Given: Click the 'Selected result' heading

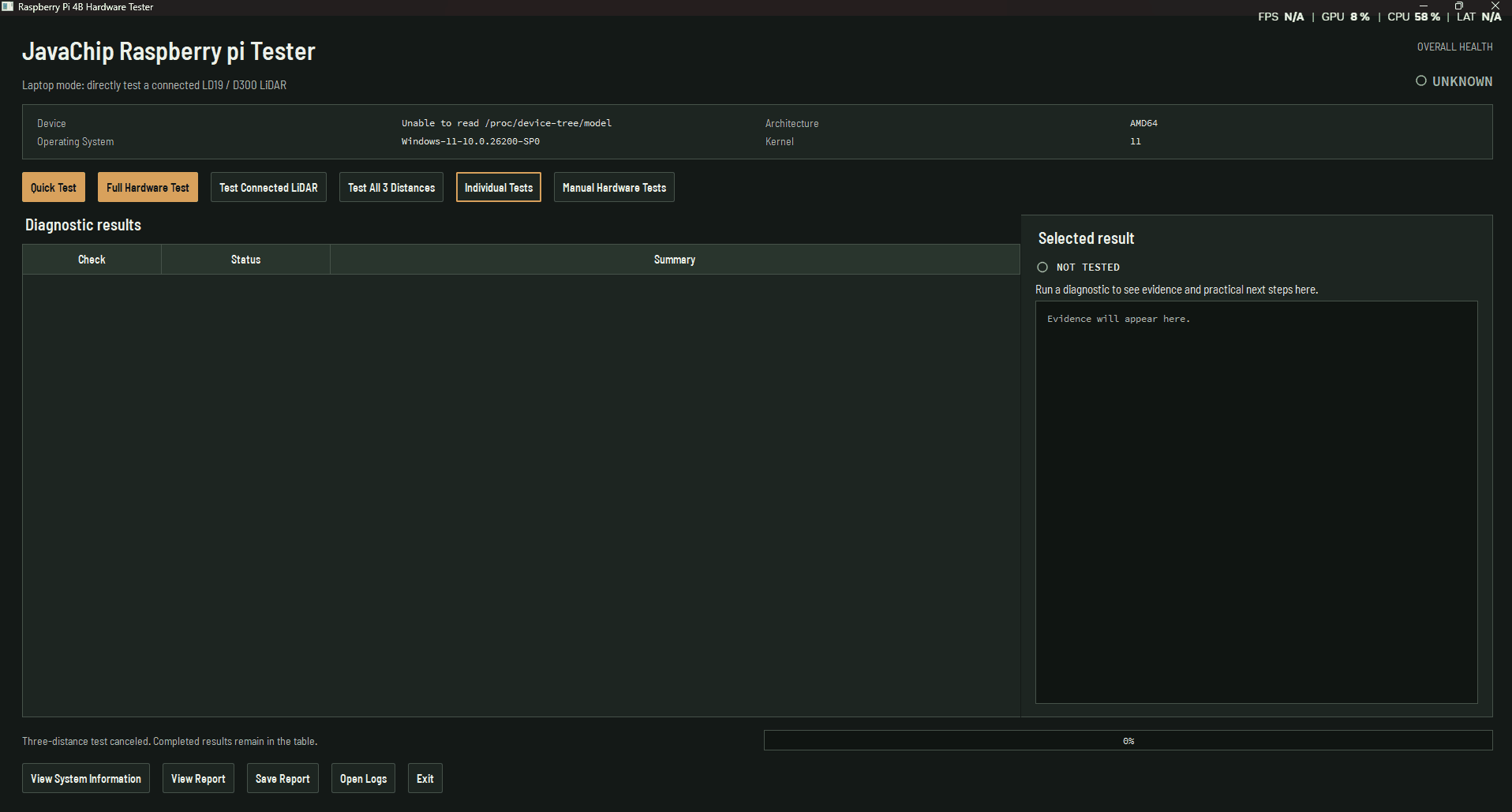Looking at the screenshot, I should click(1086, 238).
